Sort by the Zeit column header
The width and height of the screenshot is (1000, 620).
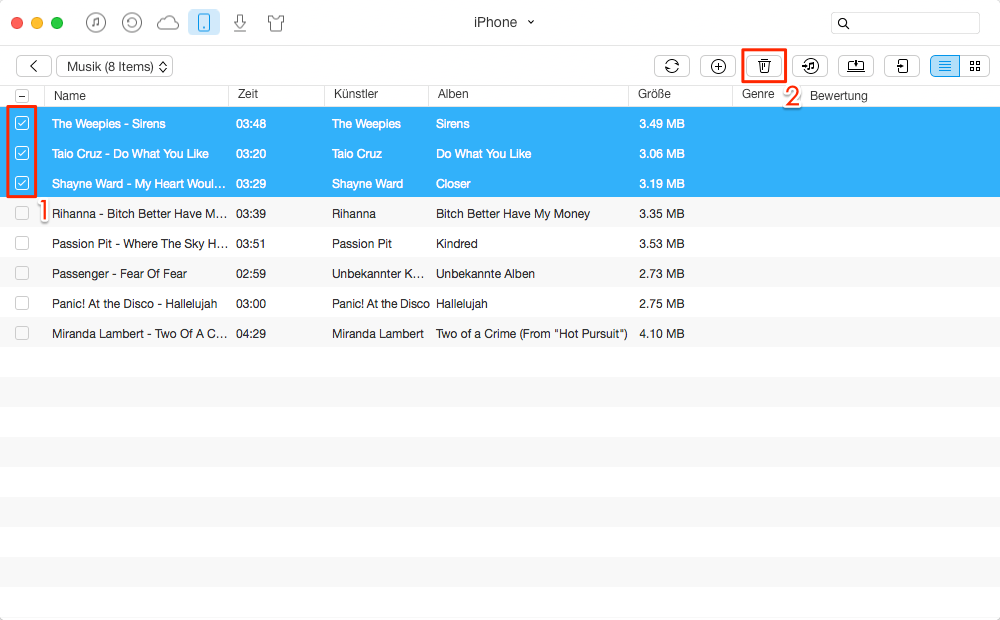(x=248, y=94)
